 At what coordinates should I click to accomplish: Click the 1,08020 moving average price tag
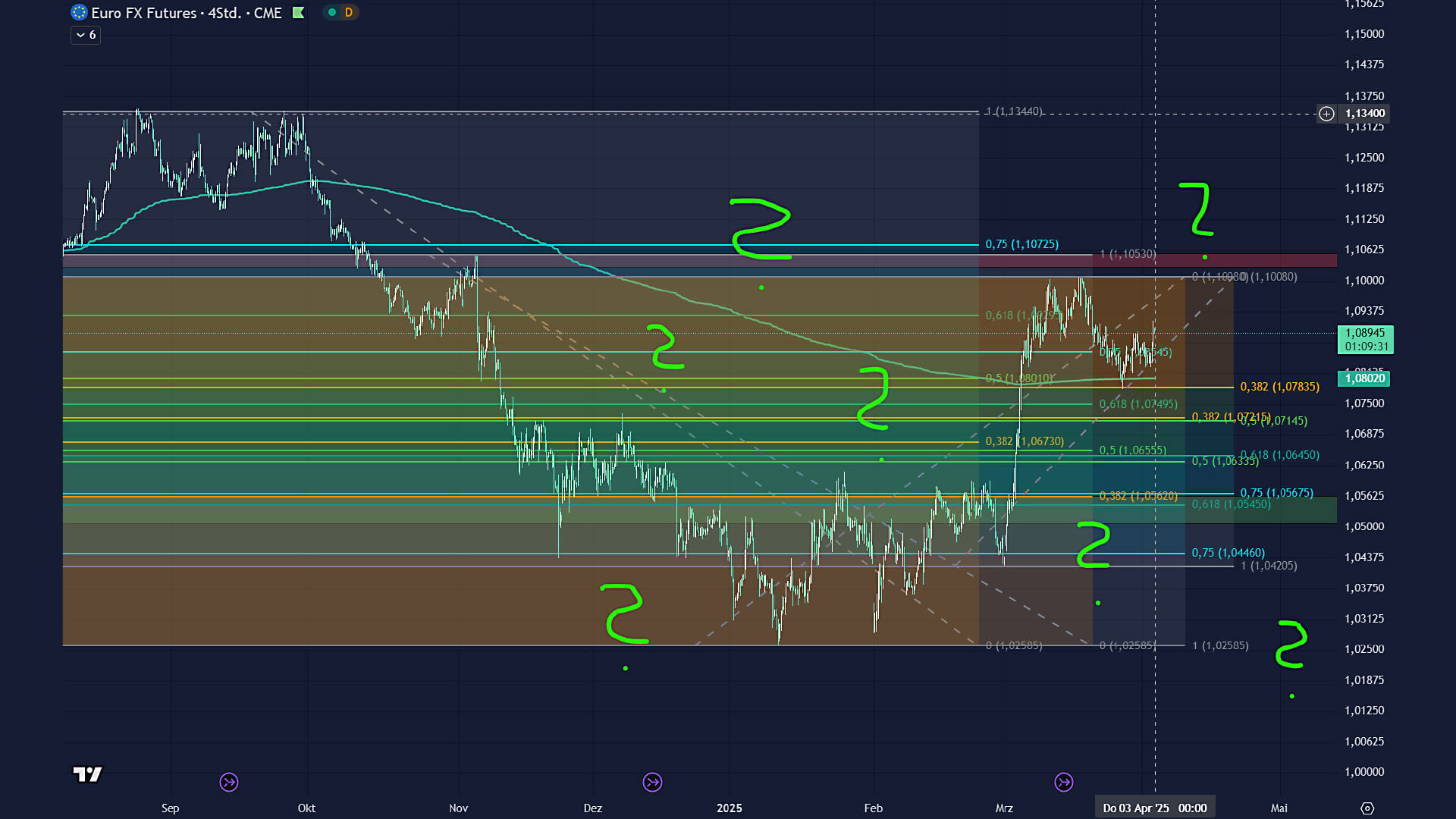1365,378
